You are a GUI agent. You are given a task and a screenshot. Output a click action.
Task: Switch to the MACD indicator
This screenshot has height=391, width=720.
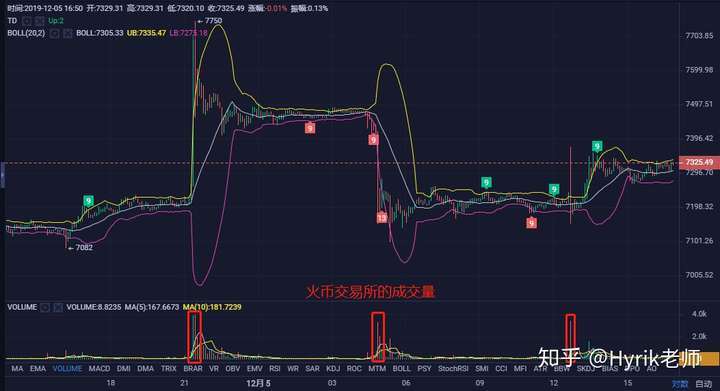[x=99, y=369]
